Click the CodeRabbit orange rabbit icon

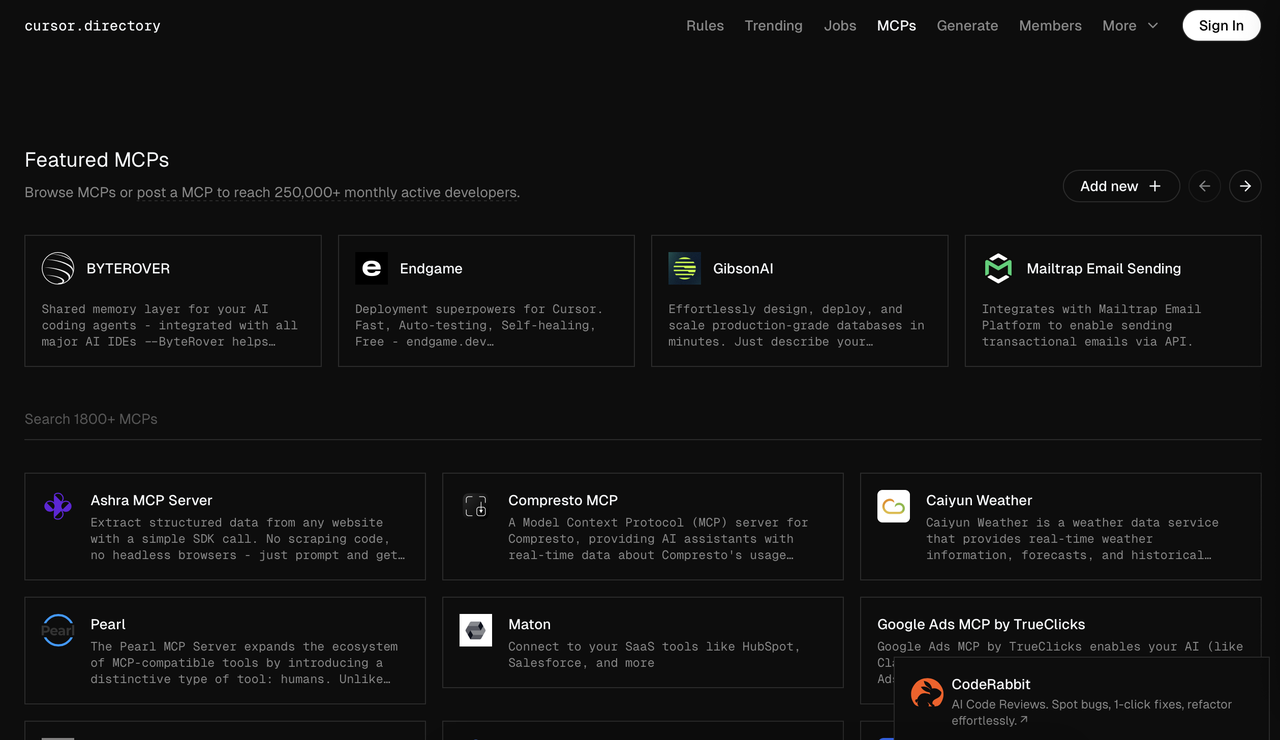coord(927,693)
